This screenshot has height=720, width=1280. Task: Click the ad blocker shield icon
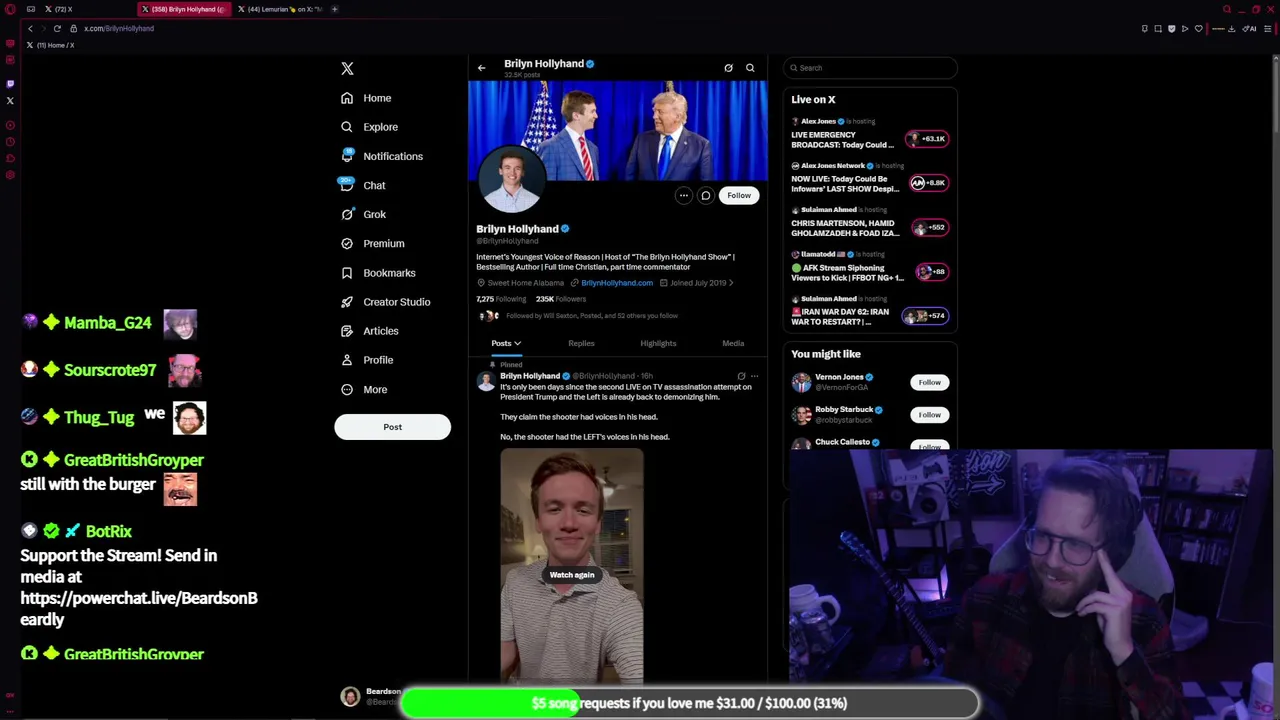(1172, 28)
